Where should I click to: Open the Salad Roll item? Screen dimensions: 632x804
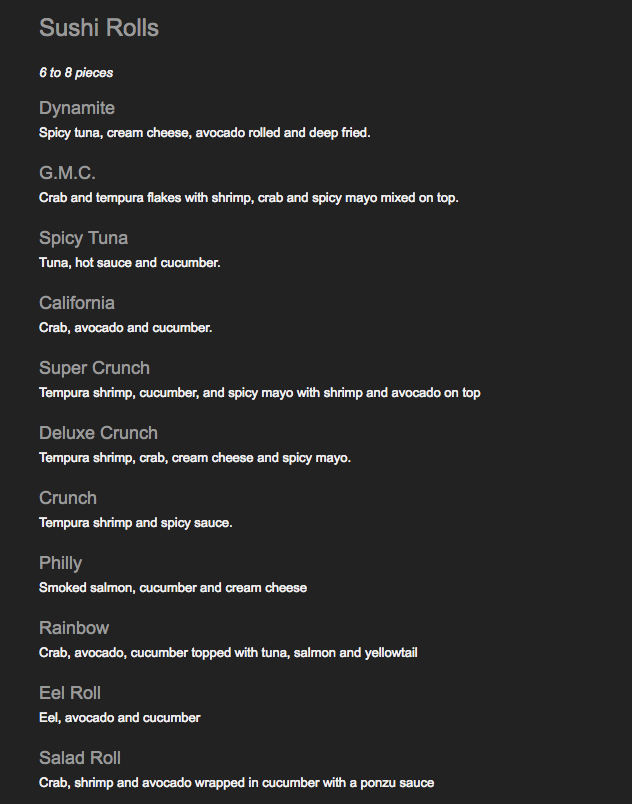(x=80, y=758)
